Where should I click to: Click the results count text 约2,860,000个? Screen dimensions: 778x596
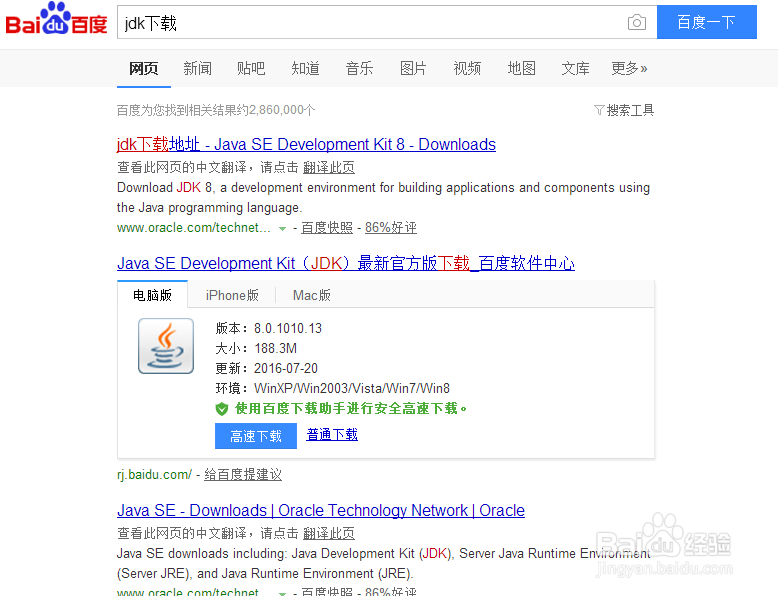276,110
